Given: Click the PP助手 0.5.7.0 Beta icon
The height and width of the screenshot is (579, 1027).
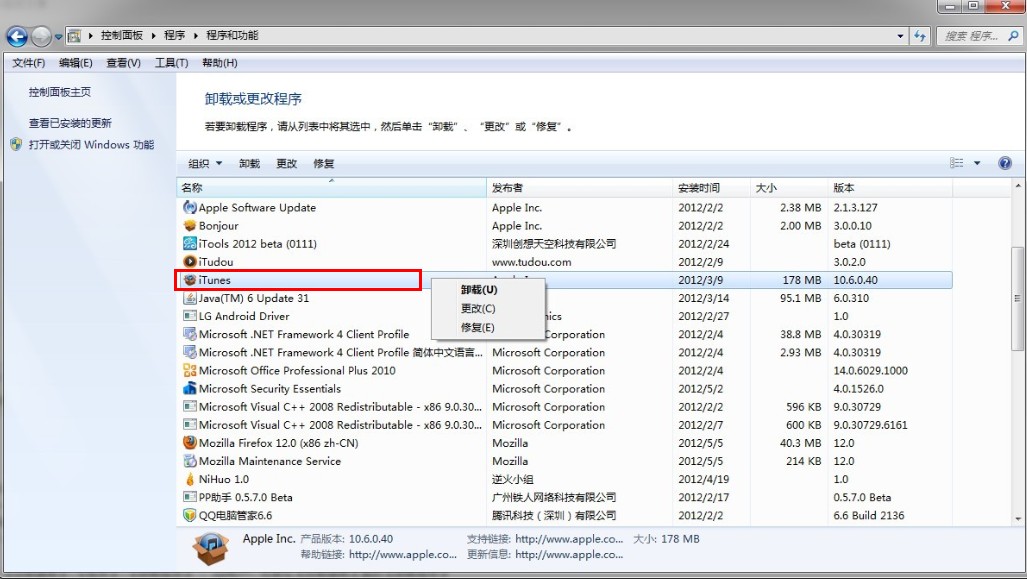Looking at the screenshot, I should [189, 497].
